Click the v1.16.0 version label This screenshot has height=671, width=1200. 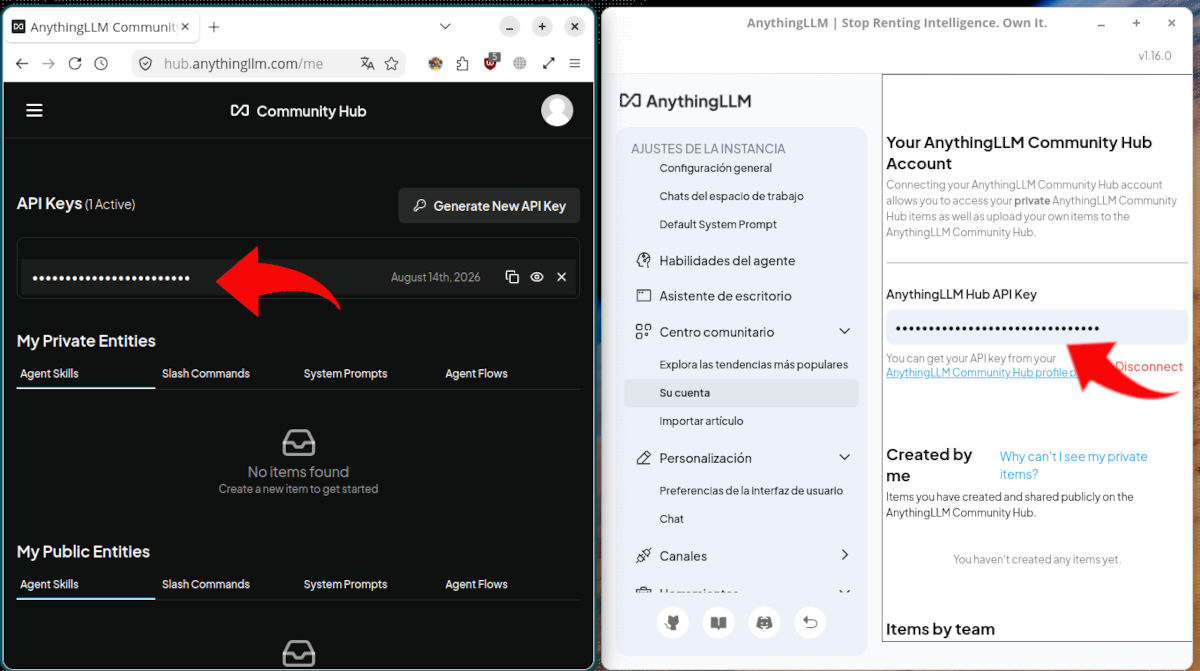1154,56
